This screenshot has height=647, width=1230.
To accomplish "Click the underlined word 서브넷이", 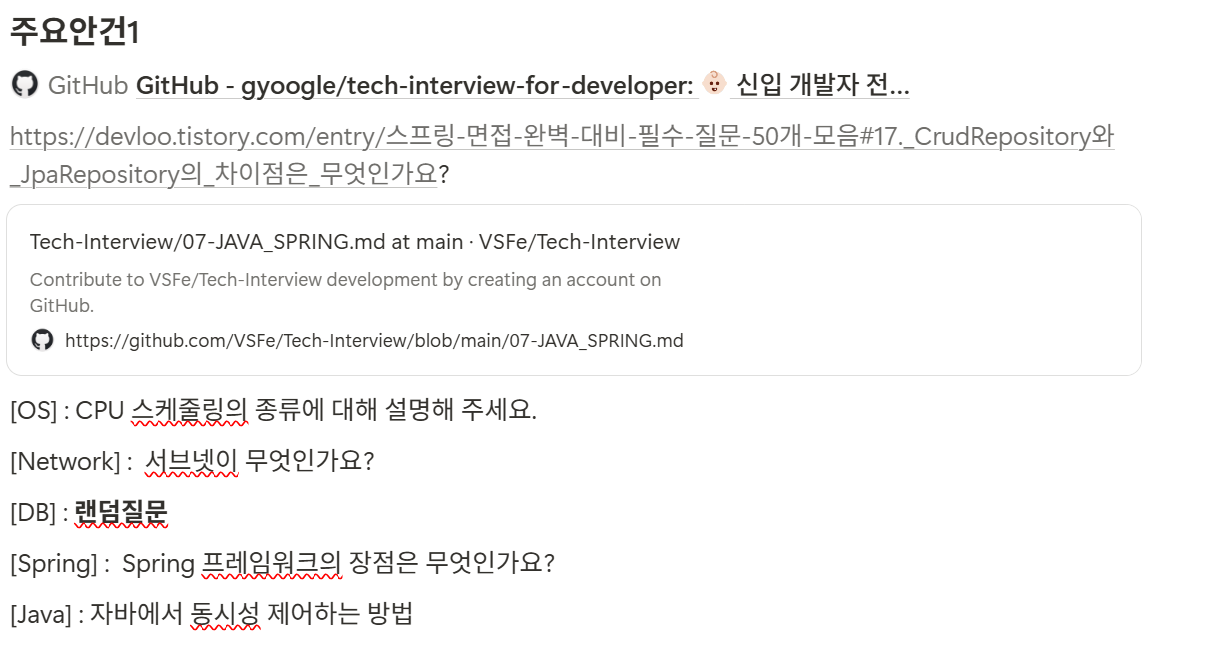I will 191,461.
